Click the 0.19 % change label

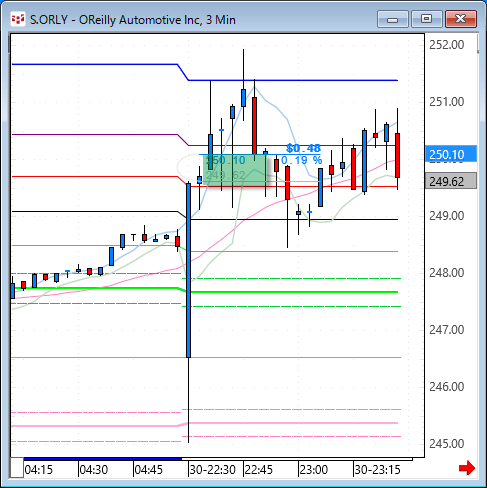302,160
